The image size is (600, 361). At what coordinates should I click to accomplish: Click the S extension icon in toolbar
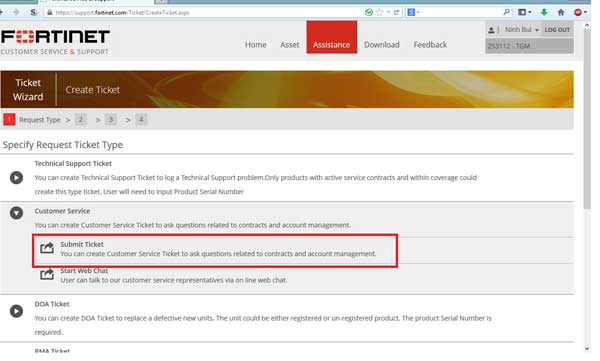(34, 12)
